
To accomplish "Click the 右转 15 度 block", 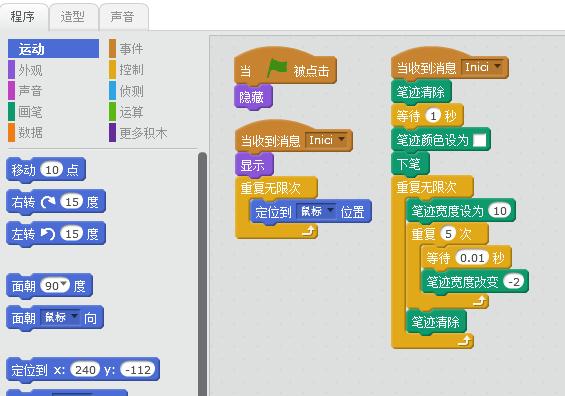I will 56,202.
